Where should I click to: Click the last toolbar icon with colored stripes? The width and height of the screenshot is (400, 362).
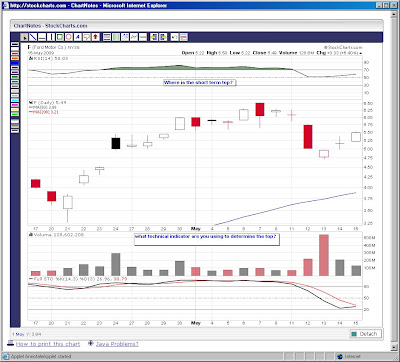pos(184,37)
